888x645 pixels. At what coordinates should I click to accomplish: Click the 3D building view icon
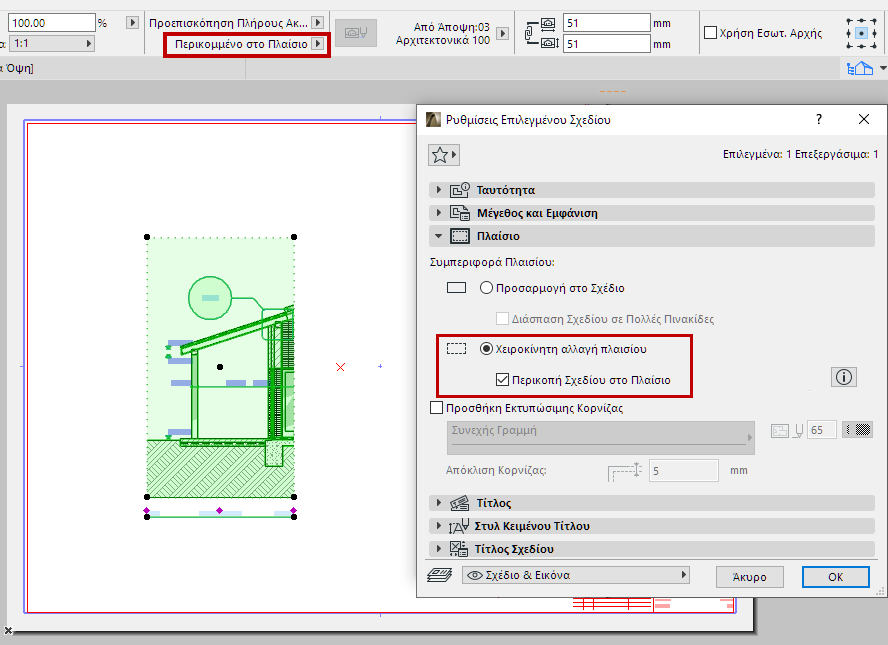point(860,69)
